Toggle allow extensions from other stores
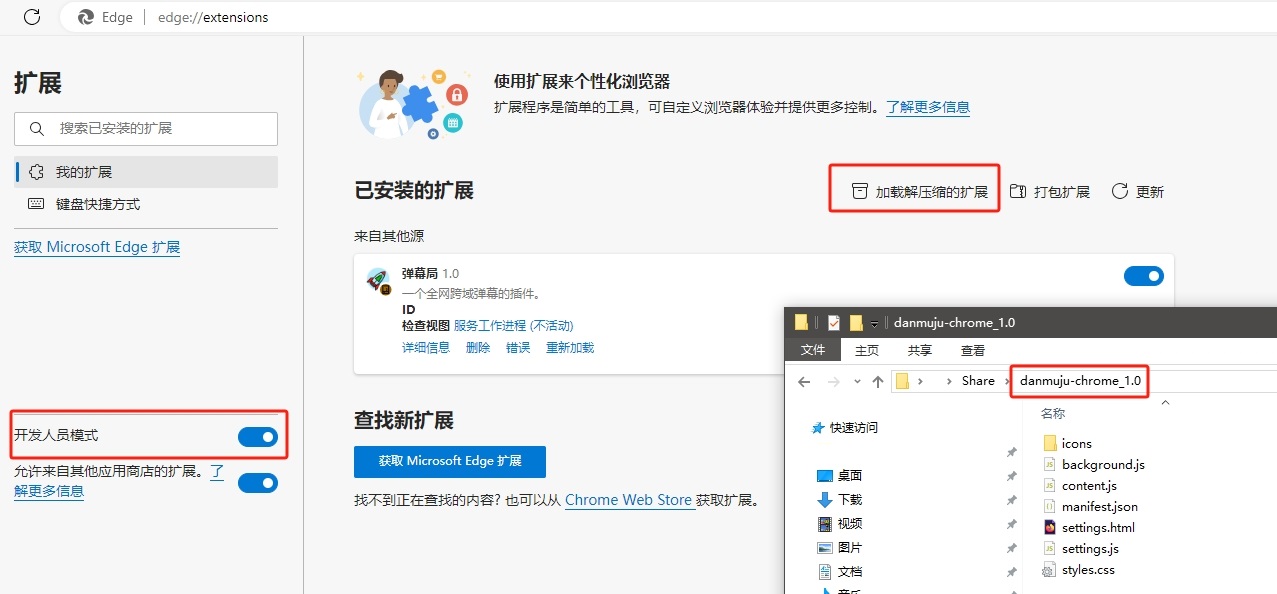The image size is (1277, 594). 257,483
